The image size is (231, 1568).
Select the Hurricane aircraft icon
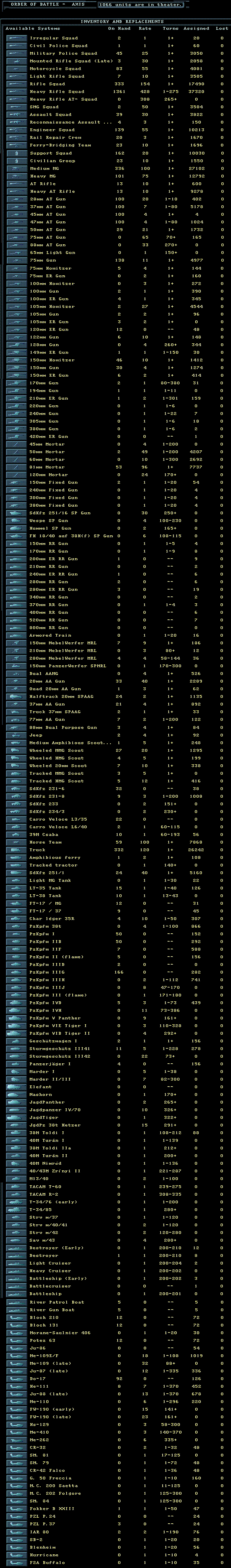(x=16, y=1555)
